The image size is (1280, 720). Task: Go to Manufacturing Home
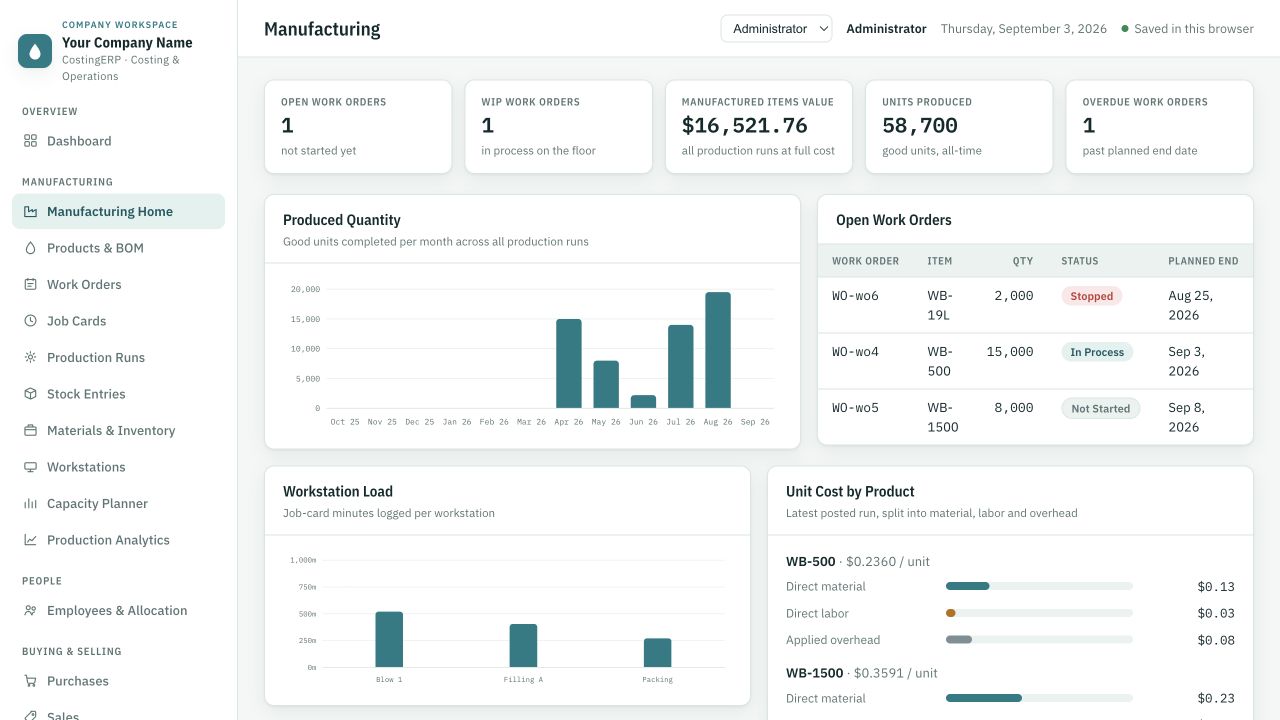click(x=118, y=212)
